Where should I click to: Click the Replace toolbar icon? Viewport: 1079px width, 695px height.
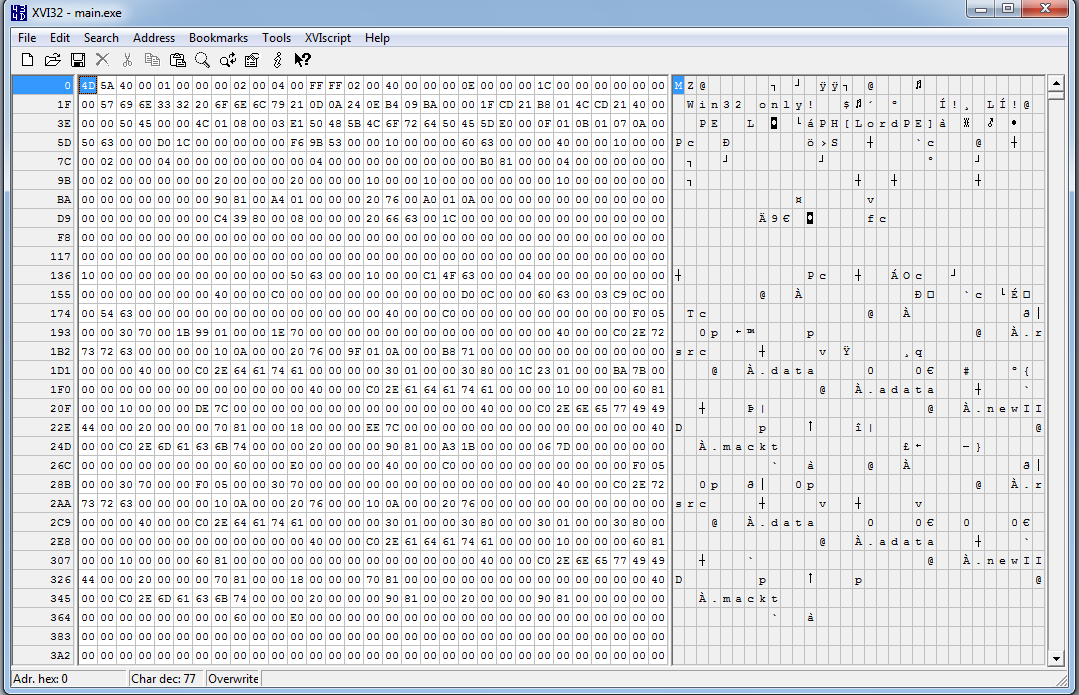228,60
